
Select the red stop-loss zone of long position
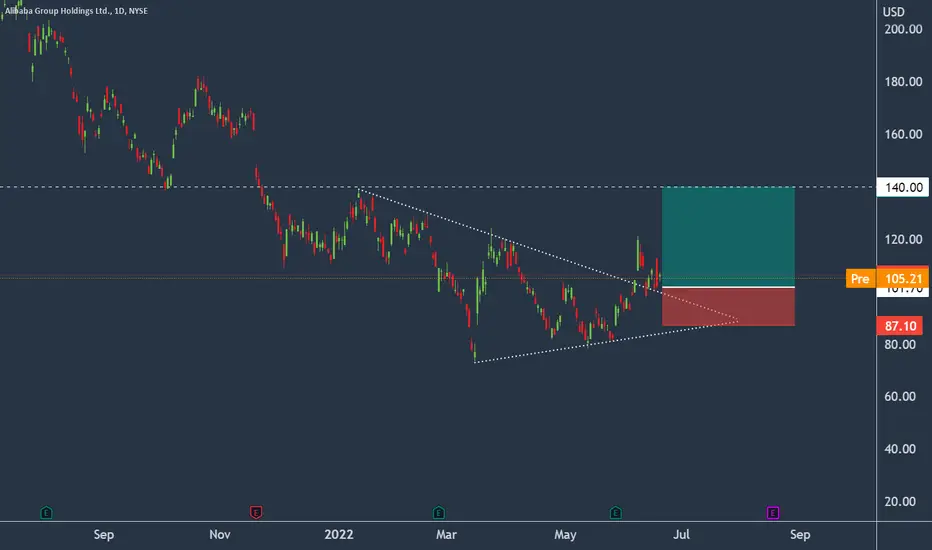[x=728, y=307]
